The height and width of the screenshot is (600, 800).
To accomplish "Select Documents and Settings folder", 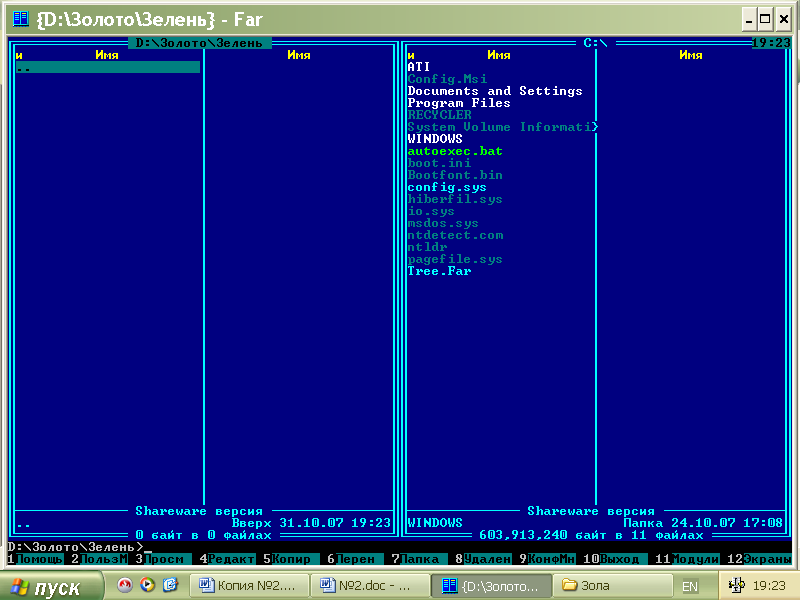I will click(495, 91).
